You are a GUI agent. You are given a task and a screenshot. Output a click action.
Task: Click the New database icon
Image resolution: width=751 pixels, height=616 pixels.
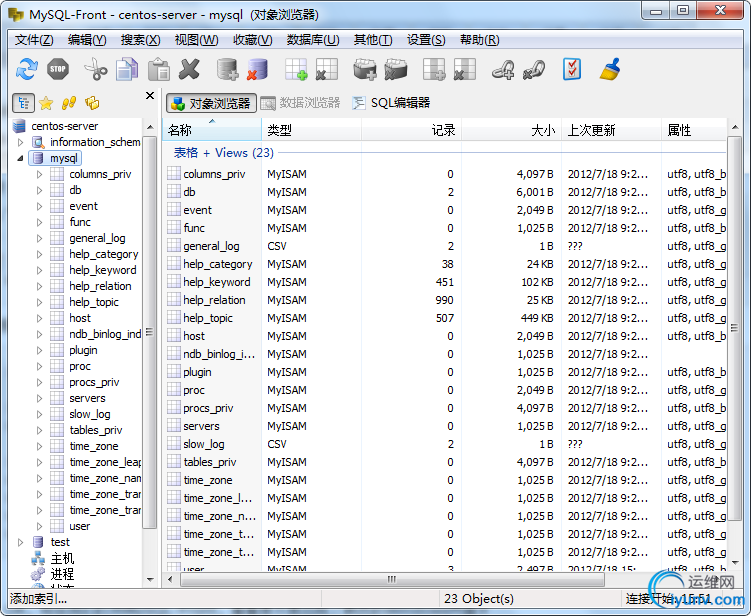click(227, 69)
